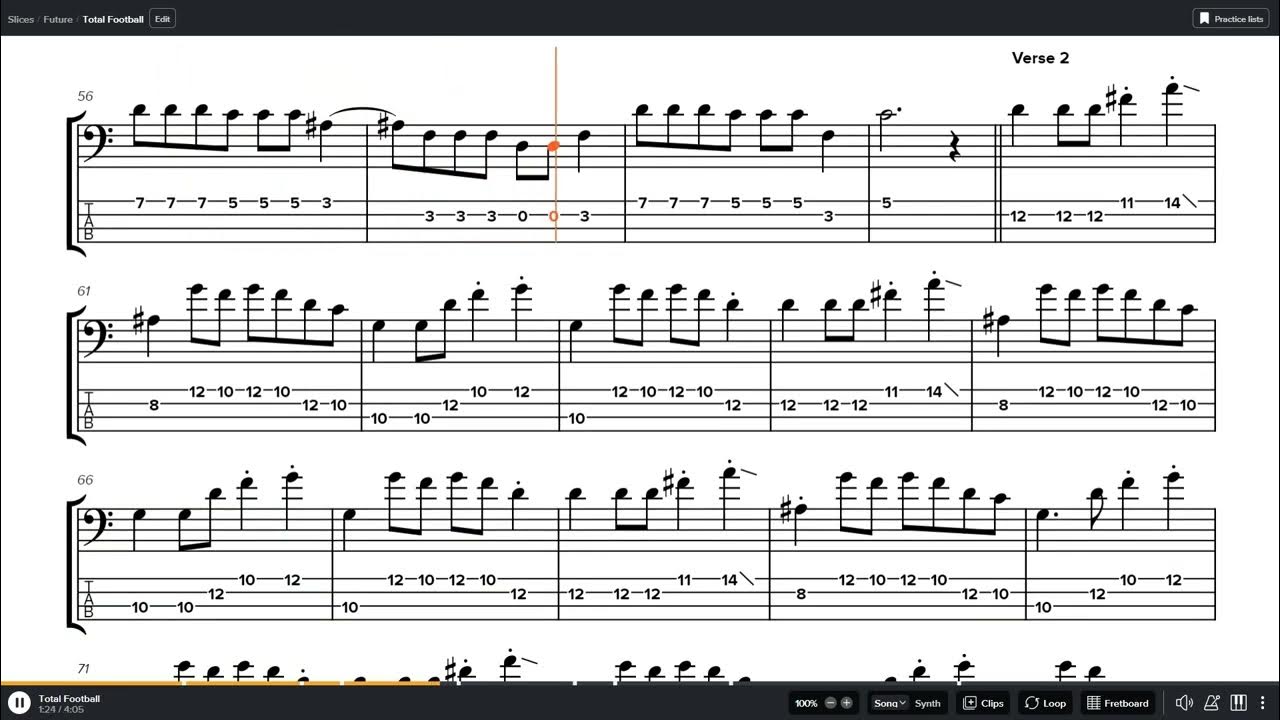The image size is (1280, 720).
Task: Click the 100% zoom level text
Action: coord(806,703)
